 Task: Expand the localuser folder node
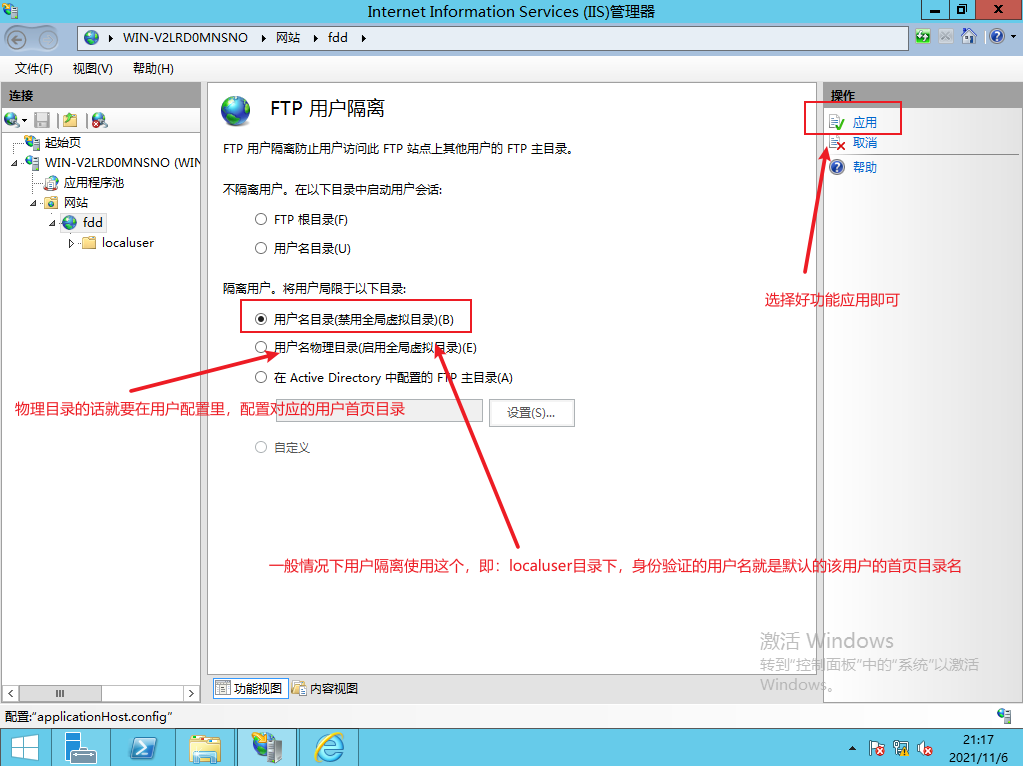(x=71, y=243)
